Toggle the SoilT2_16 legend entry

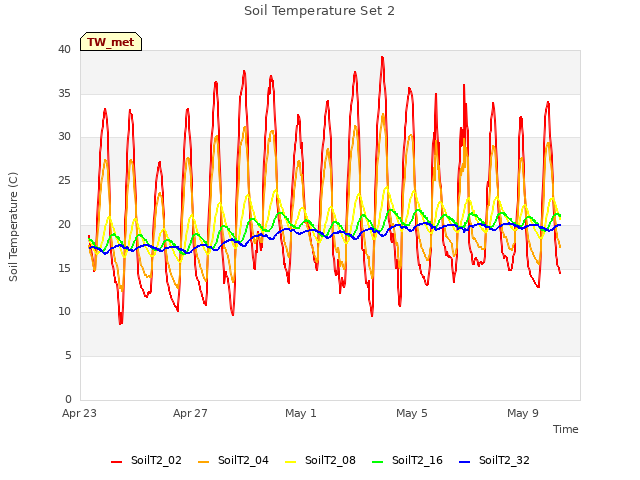[x=407, y=460]
